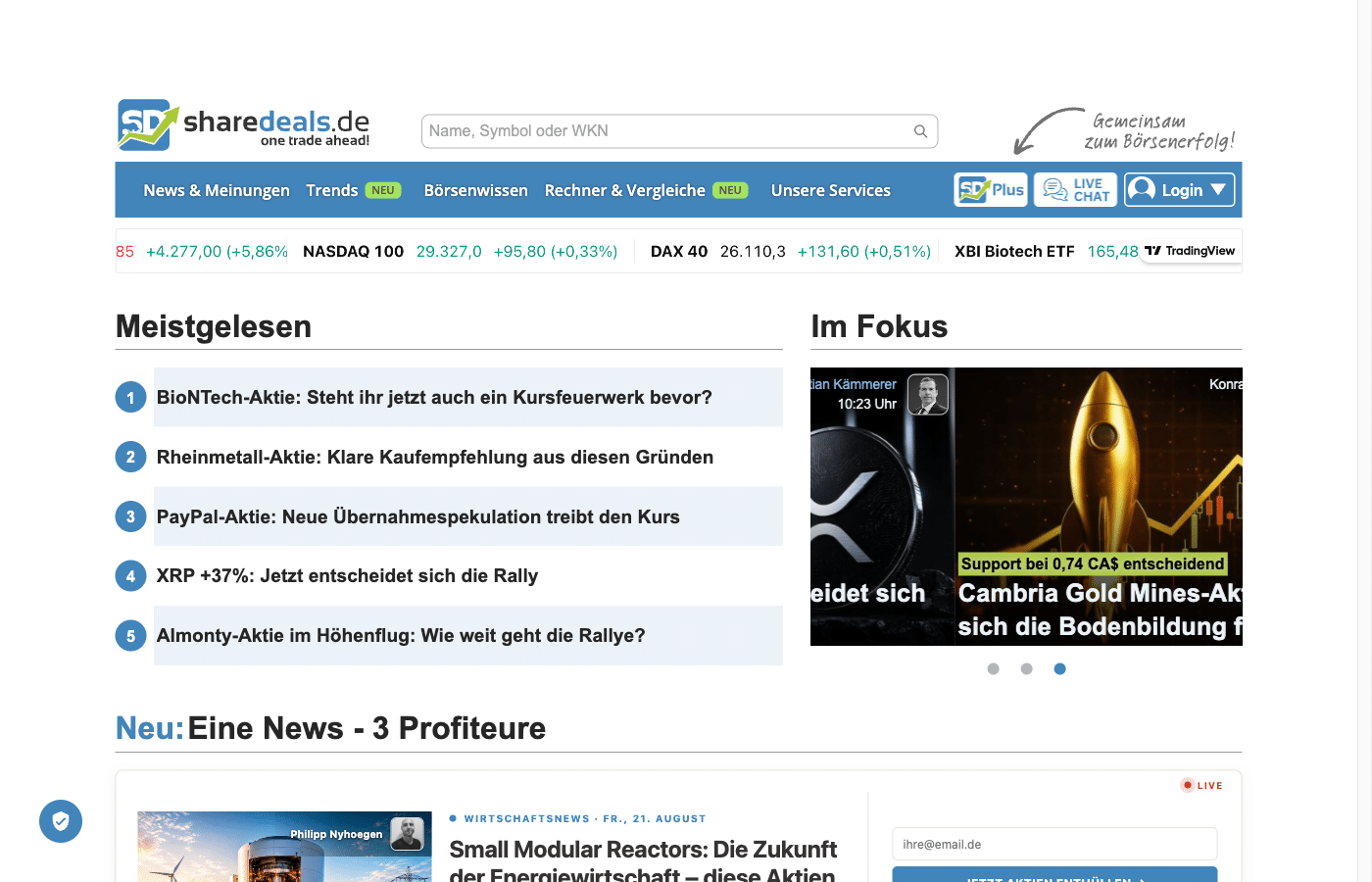Open PayPal-Aktie Übernahmespekulation article

click(x=418, y=516)
